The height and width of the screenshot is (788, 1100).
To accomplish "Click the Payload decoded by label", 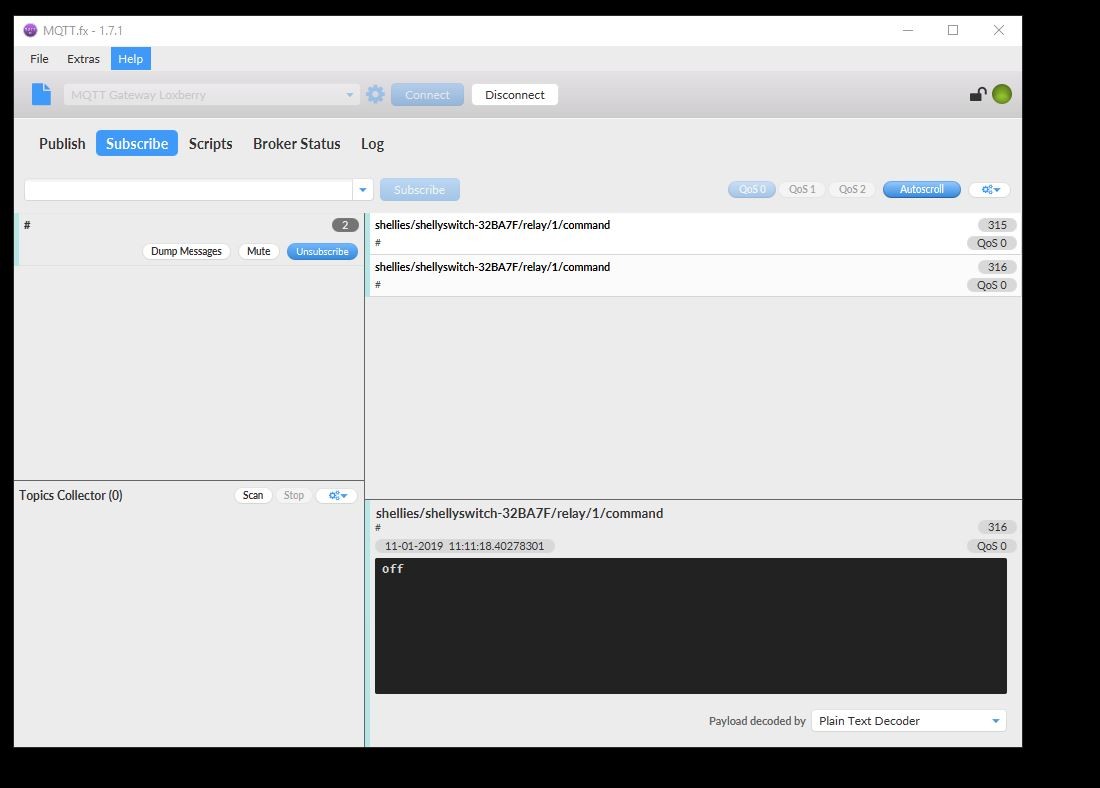I will [x=757, y=721].
